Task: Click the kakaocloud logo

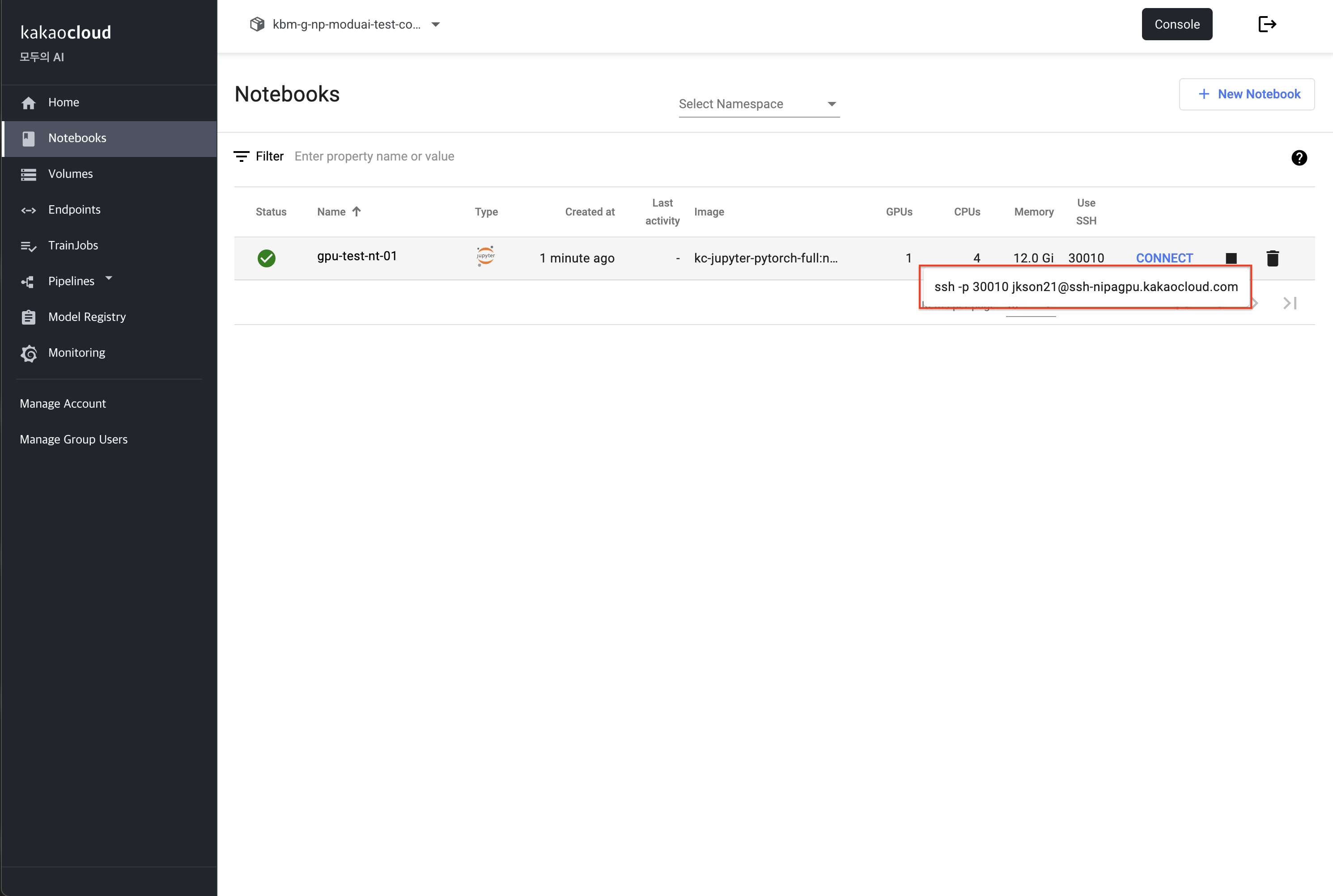Action: point(66,33)
